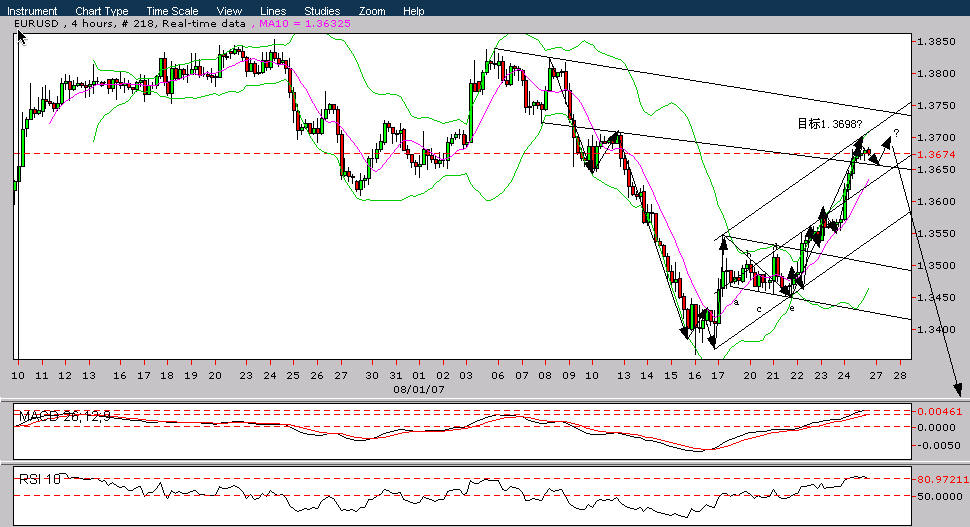The height and width of the screenshot is (527, 970).
Task: Click the 1.3450 price axis label
Action: (x=936, y=298)
